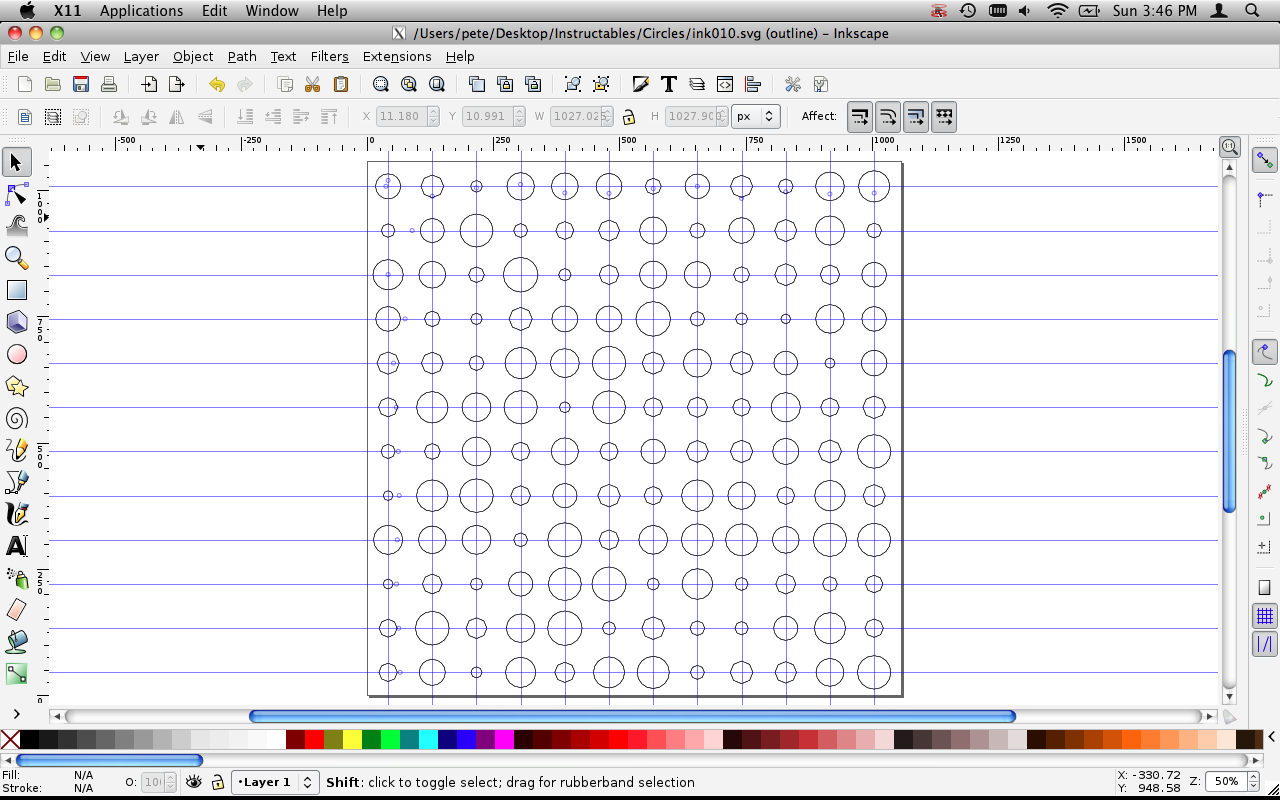Open the px units dropdown
This screenshot has height=800, width=1280.
point(755,117)
